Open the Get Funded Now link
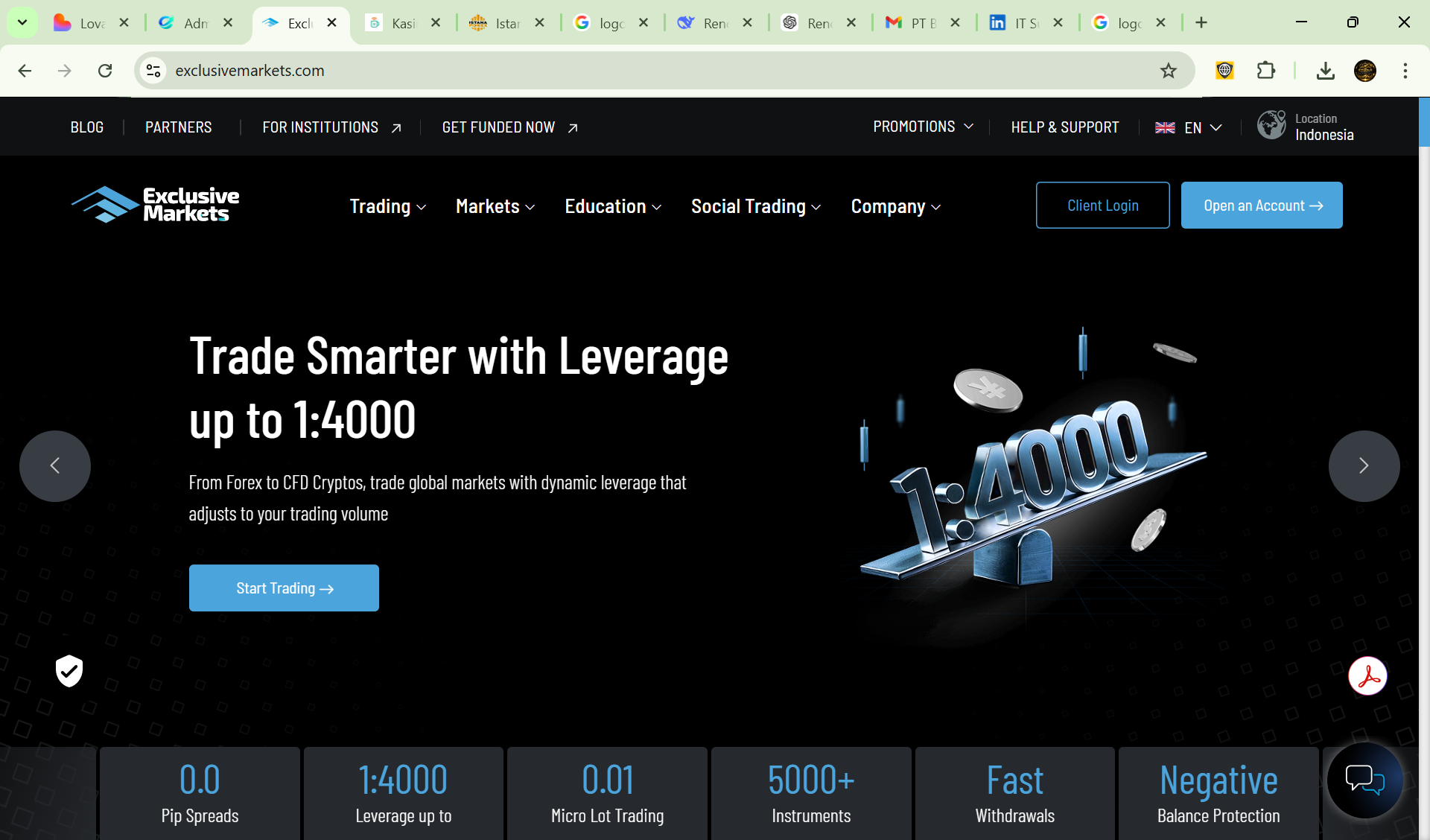The width and height of the screenshot is (1430, 840). [510, 127]
